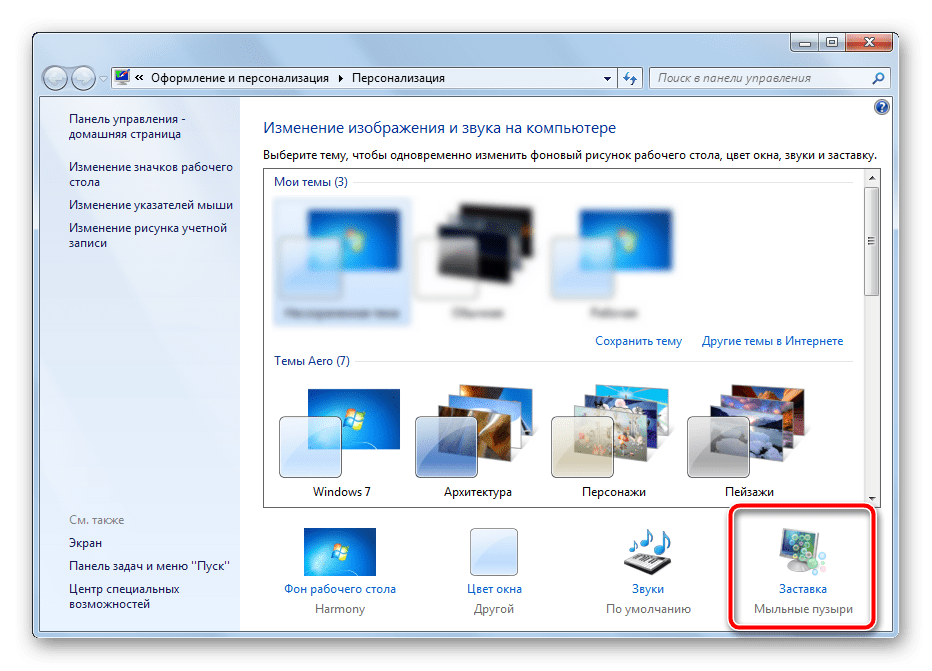Click the control panel icon in address bar

click(x=122, y=77)
